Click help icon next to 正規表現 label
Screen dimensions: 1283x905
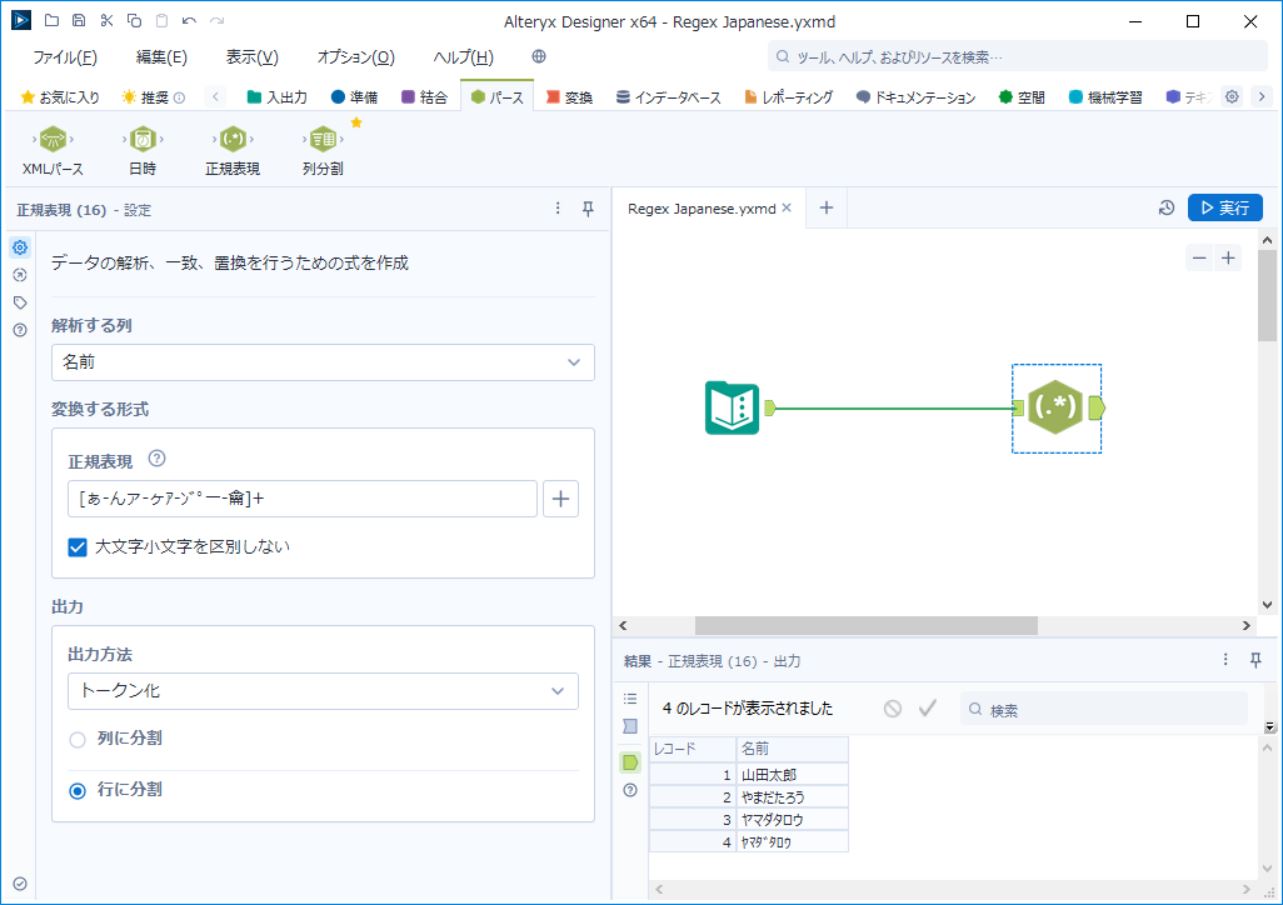tap(156, 460)
